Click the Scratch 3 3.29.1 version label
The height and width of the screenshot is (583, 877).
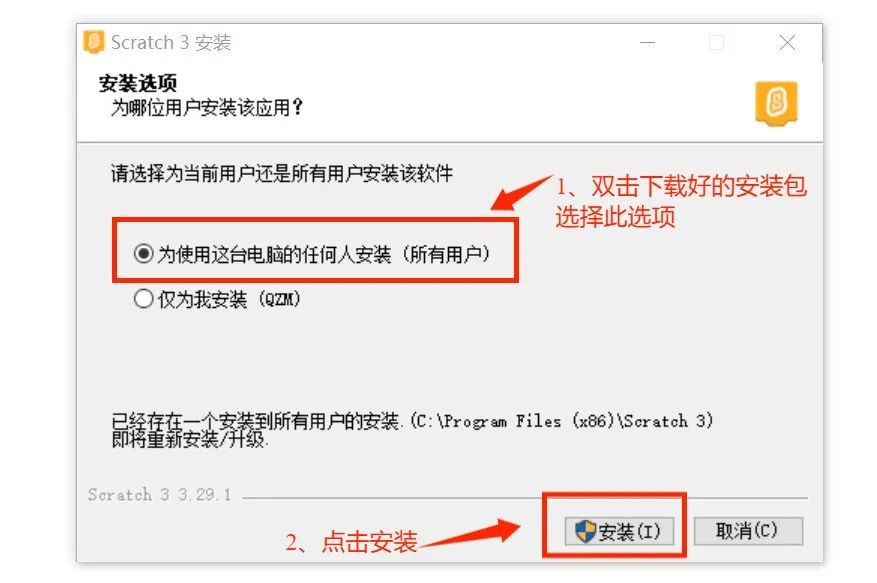click(x=159, y=495)
